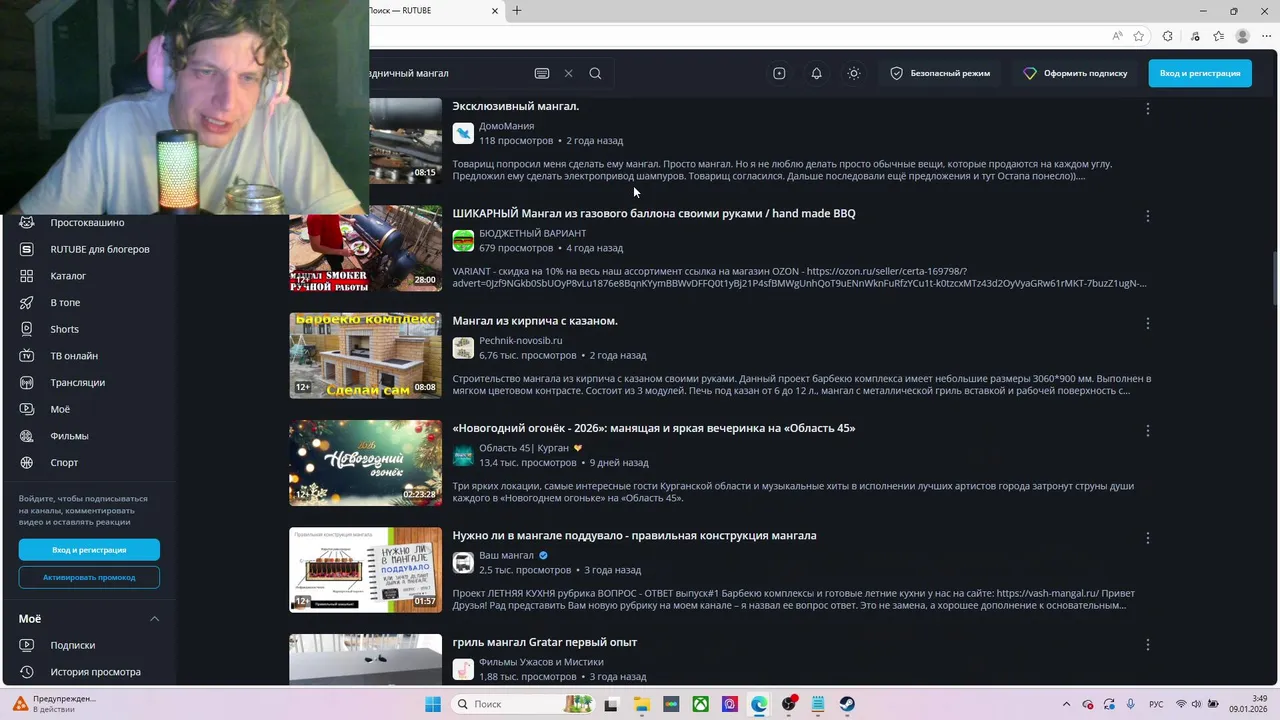The width and height of the screenshot is (1280, 720).
Task: Open Просто­квашино in the sidebar
Action: click(x=88, y=222)
